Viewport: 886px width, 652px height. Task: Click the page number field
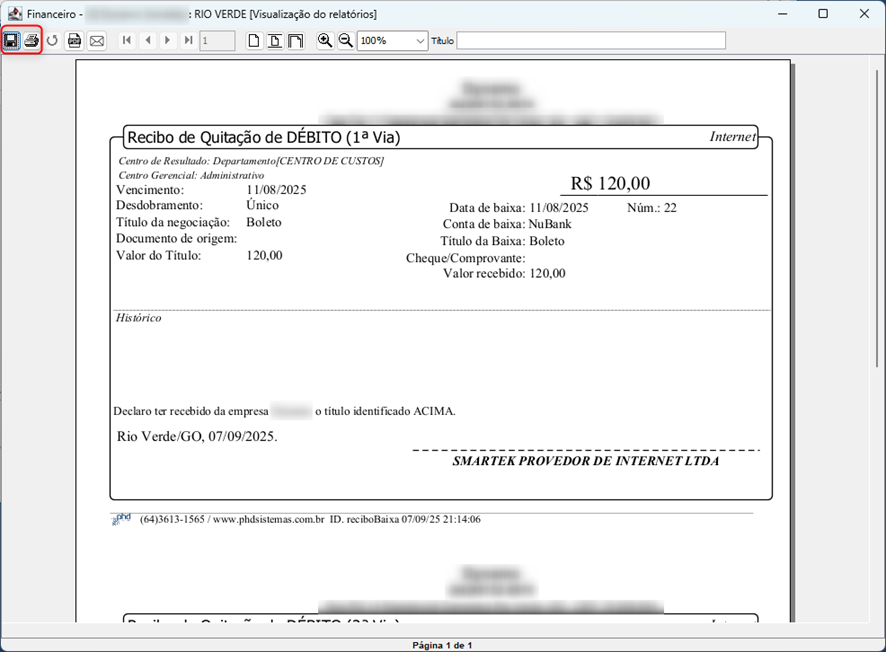point(217,41)
